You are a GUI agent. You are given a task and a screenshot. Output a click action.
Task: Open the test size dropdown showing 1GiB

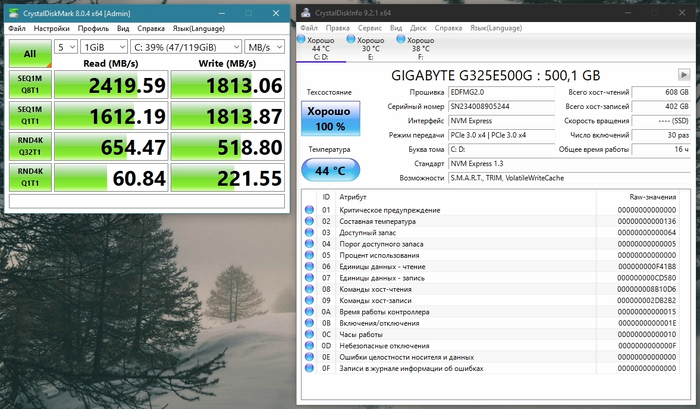[104, 47]
